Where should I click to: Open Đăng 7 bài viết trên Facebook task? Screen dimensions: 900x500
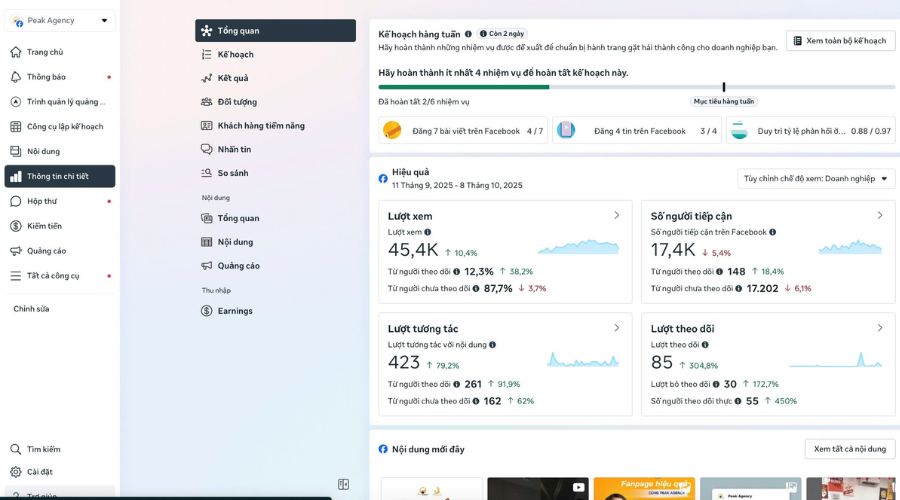click(463, 131)
